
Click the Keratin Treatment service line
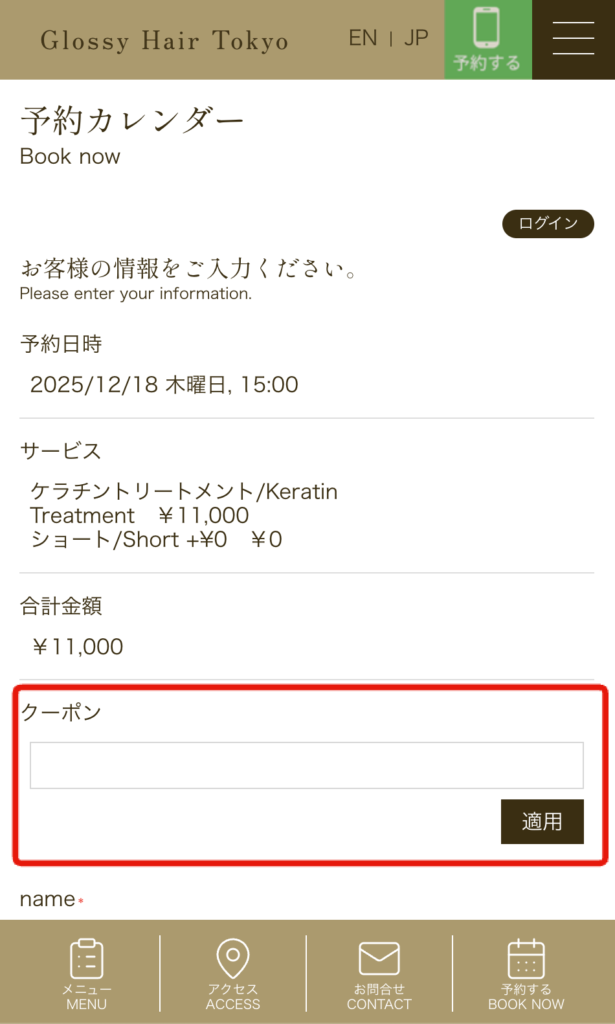pyautogui.click(x=184, y=503)
